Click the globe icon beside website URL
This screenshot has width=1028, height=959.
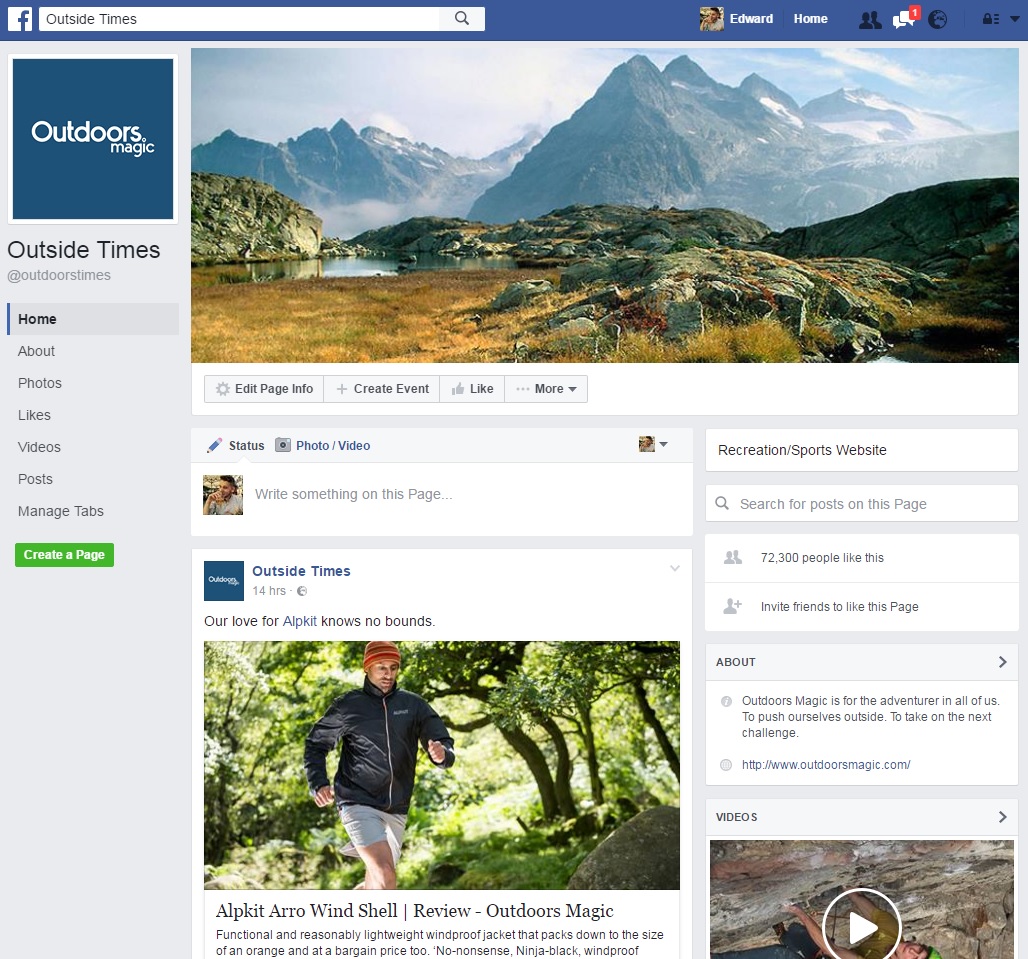tap(726, 765)
